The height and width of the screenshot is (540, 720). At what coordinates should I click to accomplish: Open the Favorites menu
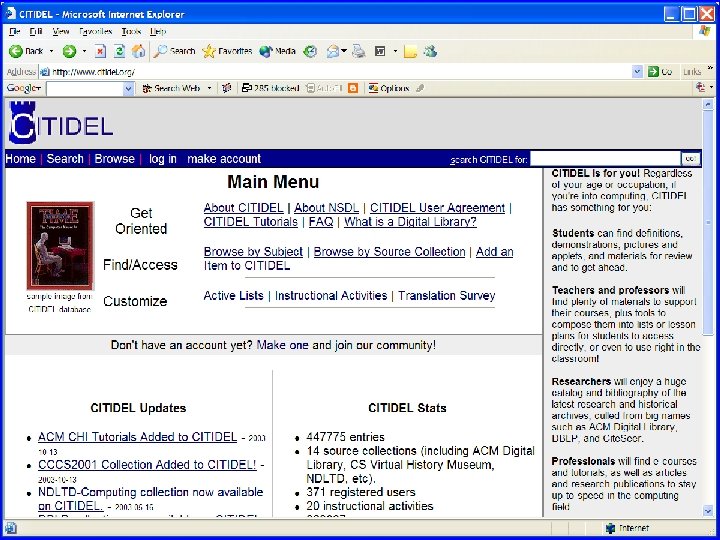click(96, 32)
